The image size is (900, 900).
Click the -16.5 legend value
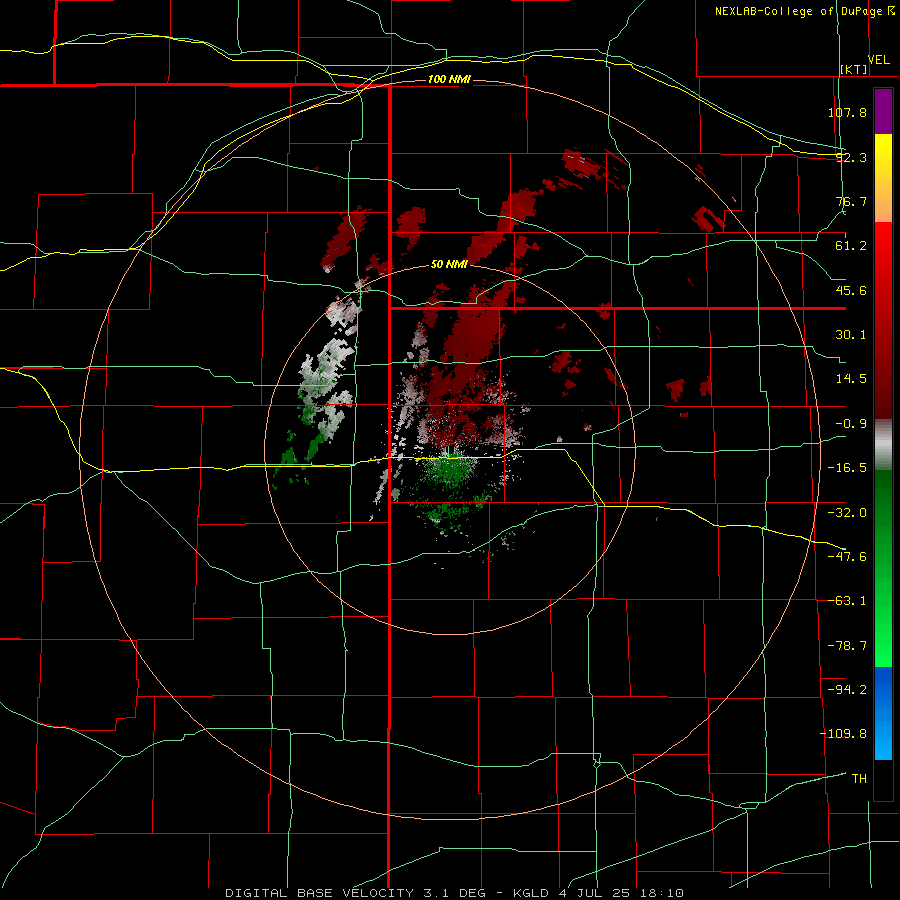pyautogui.click(x=847, y=468)
